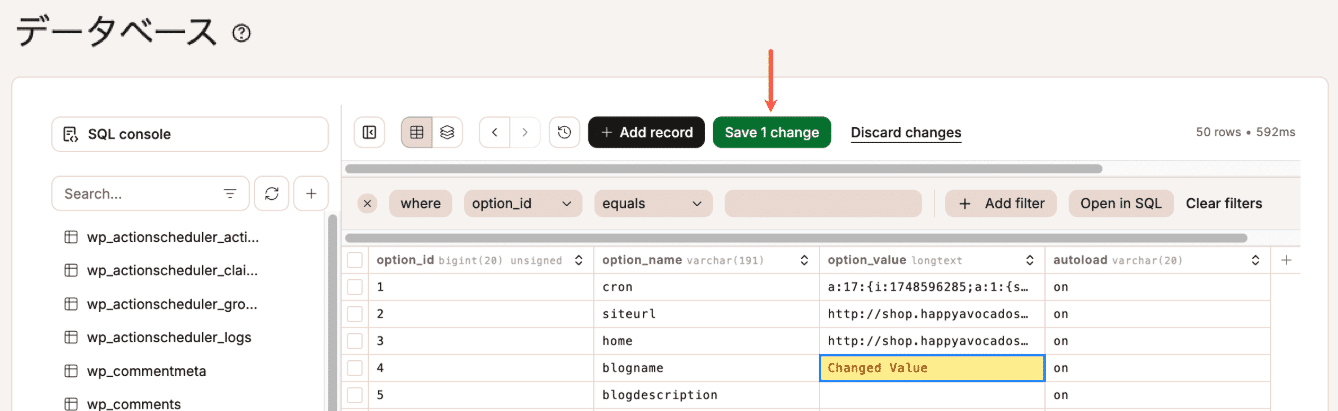Switch to stacked layers view
Screen dimensions: 1338x411
(448, 132)
